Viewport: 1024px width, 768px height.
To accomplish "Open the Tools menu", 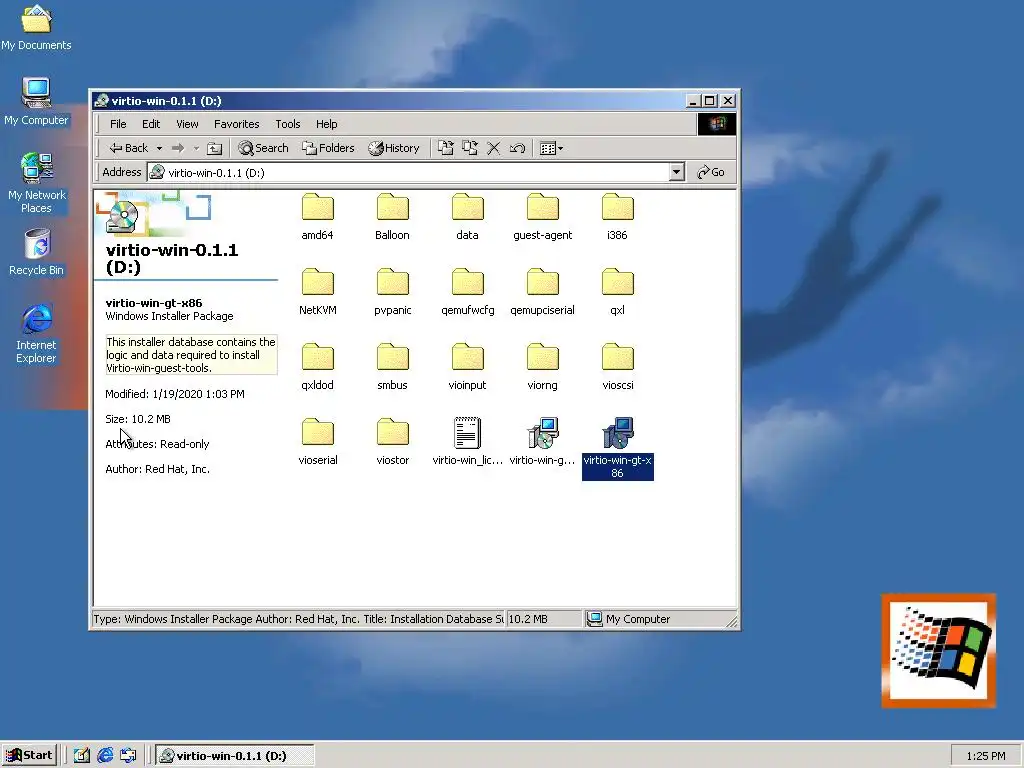I will [287, 124].
